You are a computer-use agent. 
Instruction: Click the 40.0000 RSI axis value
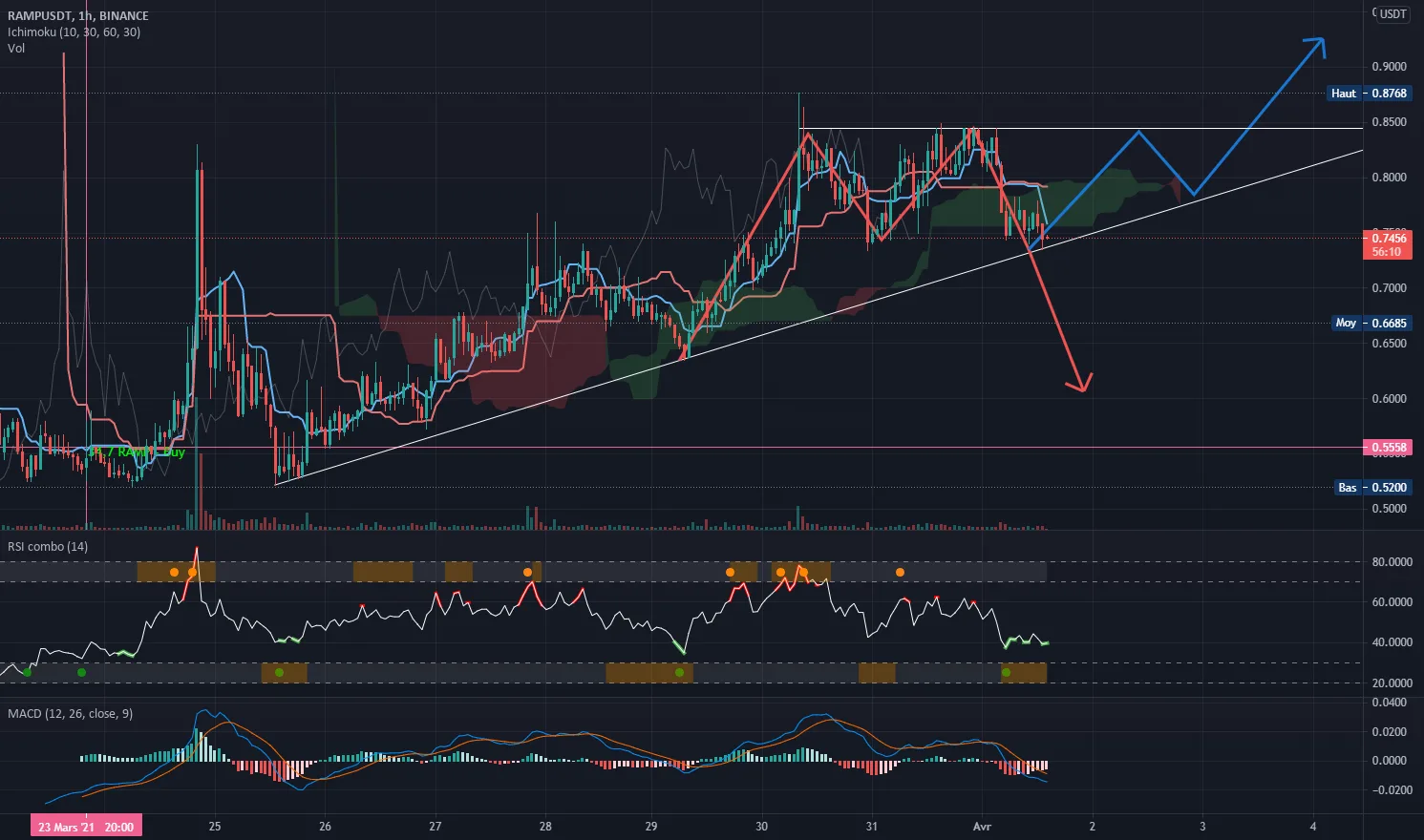pyautogui.click(x=1392, y=642)
